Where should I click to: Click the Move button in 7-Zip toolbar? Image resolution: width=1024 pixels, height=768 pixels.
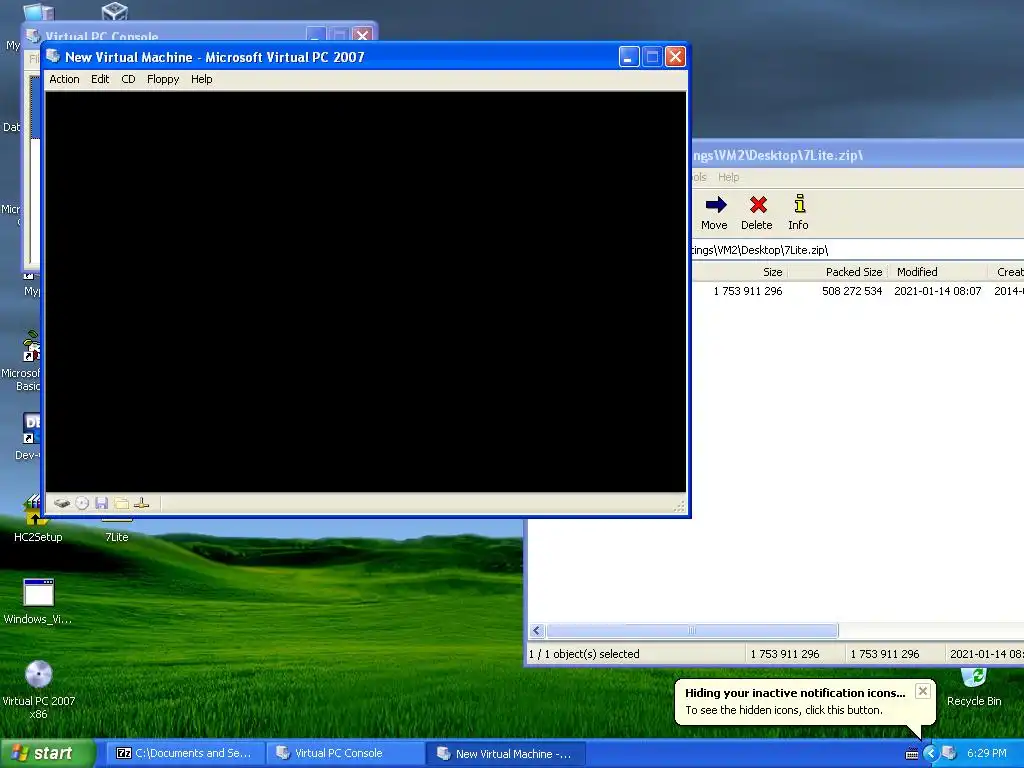coord(714,213)
